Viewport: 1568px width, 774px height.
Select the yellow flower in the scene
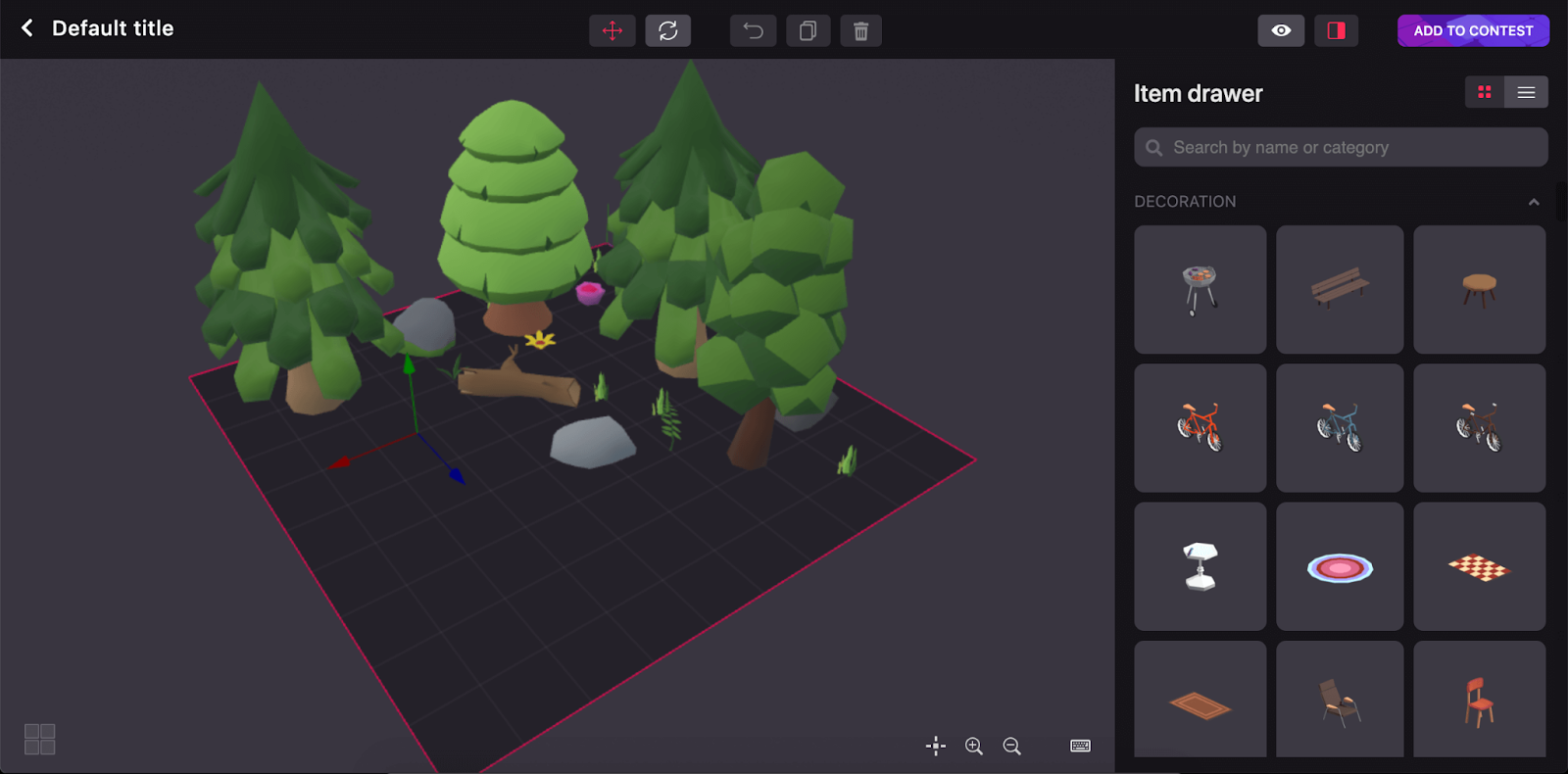tap(540, 340)
